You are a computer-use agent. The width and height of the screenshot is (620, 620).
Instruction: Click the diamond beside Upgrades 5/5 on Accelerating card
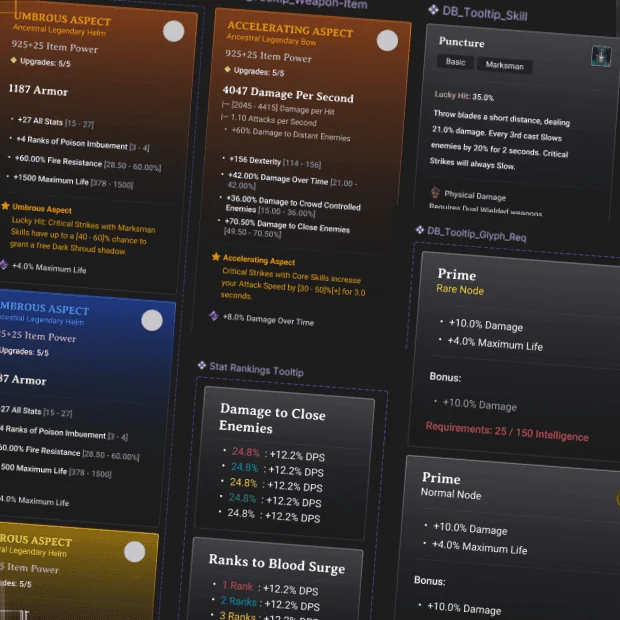pyautogui.click(x=227, y=69)
